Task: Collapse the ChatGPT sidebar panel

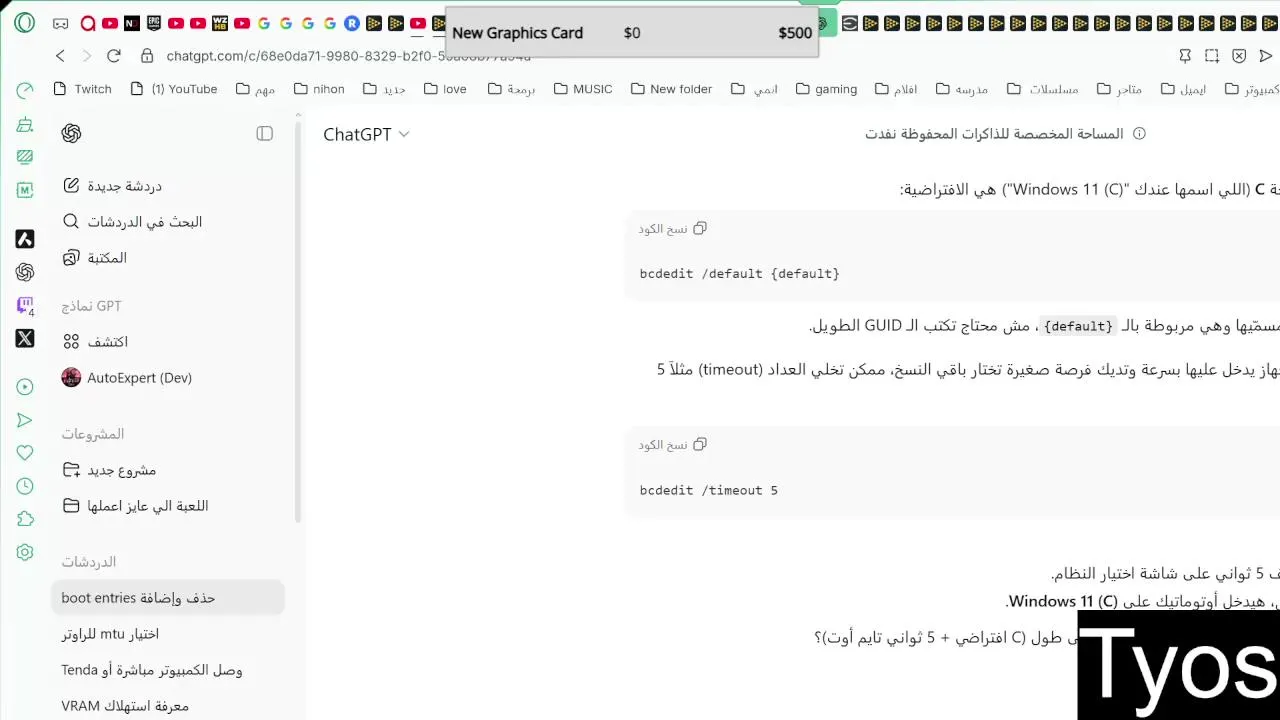Action: click(265, 133)
